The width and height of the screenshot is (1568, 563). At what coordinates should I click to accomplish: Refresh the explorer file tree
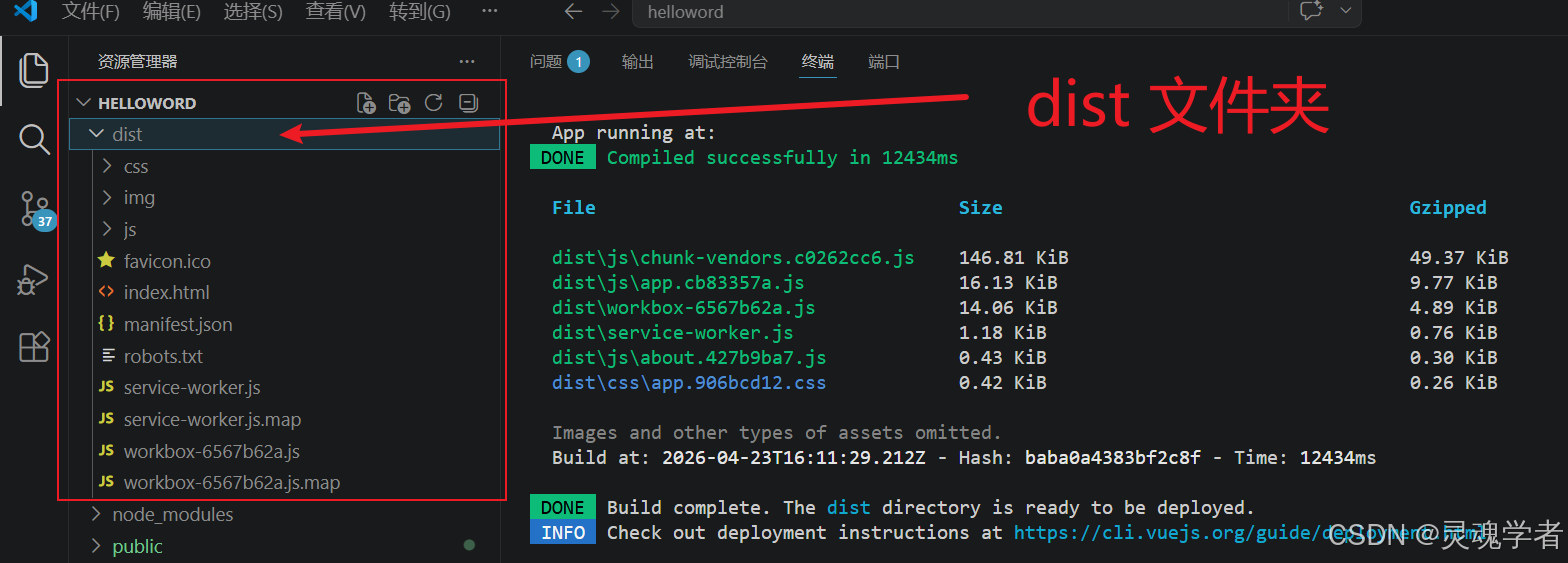pos(433,102)
